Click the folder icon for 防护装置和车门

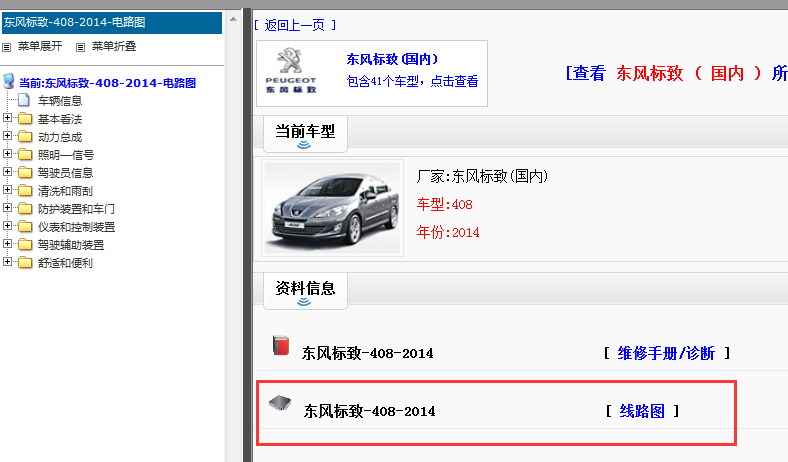pyautogui.click(x=25, y=209)
